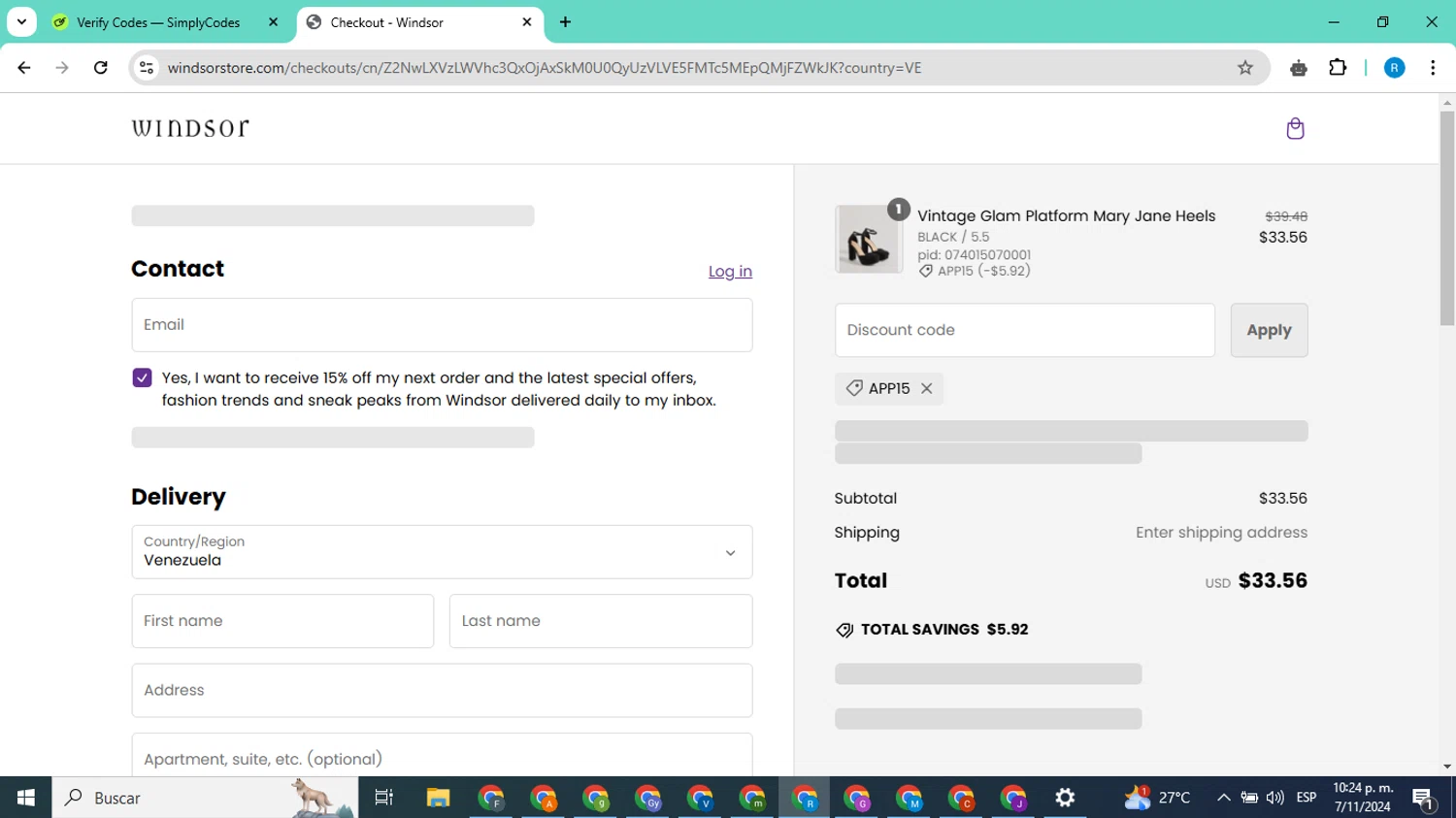This screenshot has width=1456, height=818.
Task: Focus the Email input field
Action: 442,325
